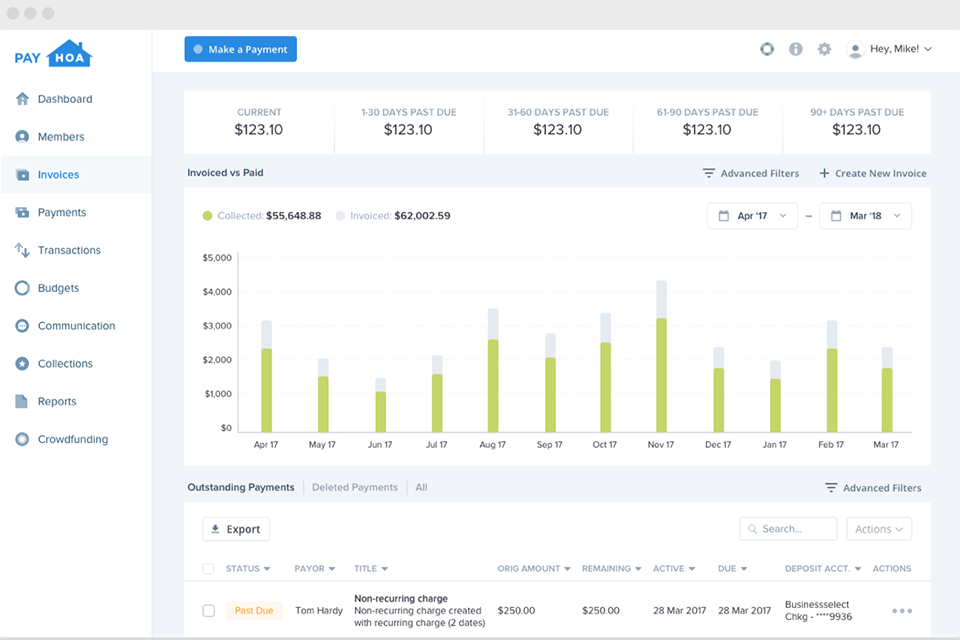960x640 pixels.
Task: Navigate to Communication in the sidebar
Action: 72,325
